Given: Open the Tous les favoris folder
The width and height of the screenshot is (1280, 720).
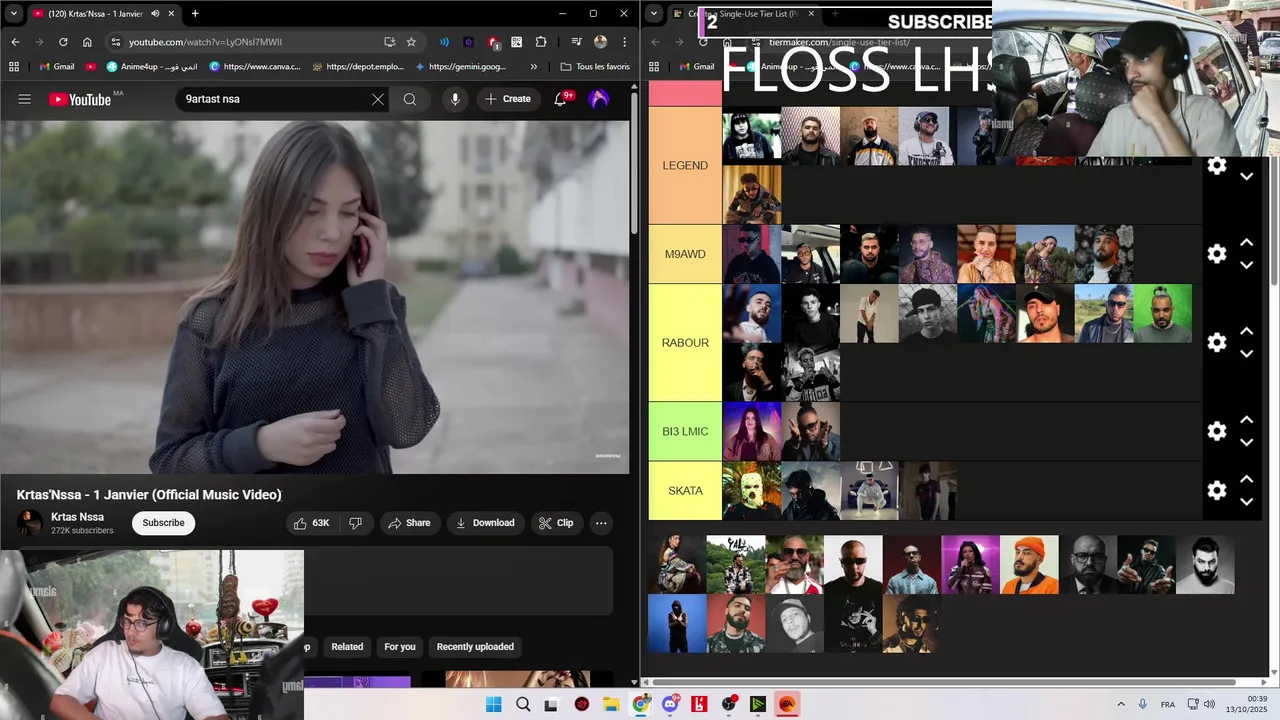Looking at the screenshot, I should 595,67.
